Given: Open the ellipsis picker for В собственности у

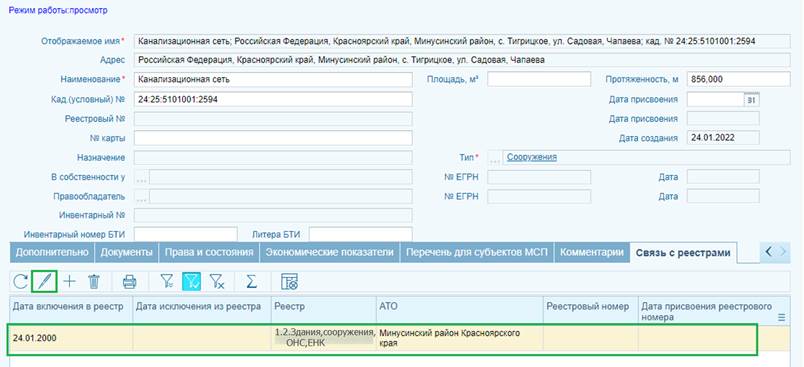Looking at the screenshot, I should [x=142, y=177].
